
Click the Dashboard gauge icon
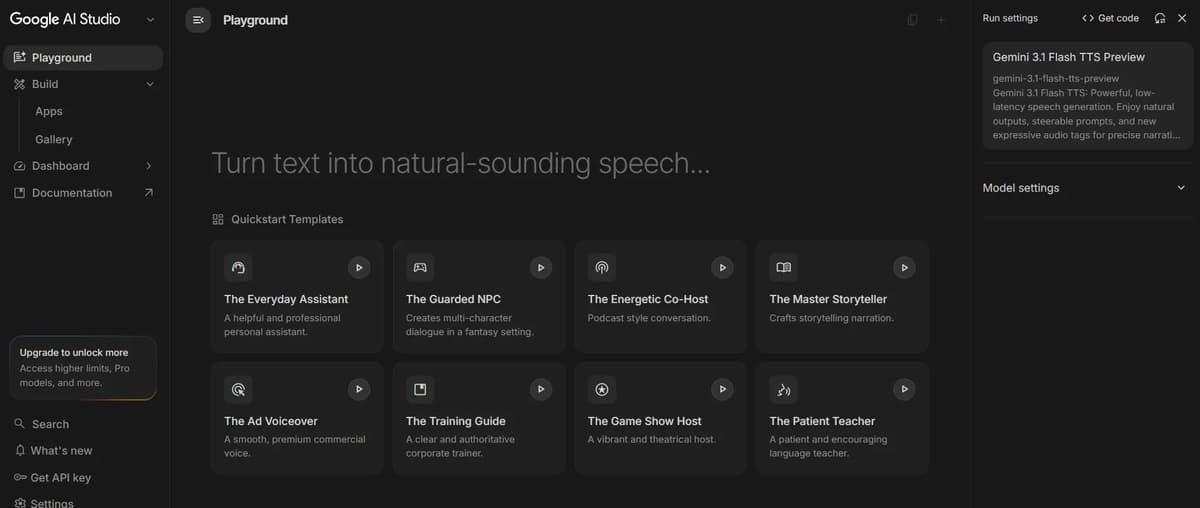[19, 166]
